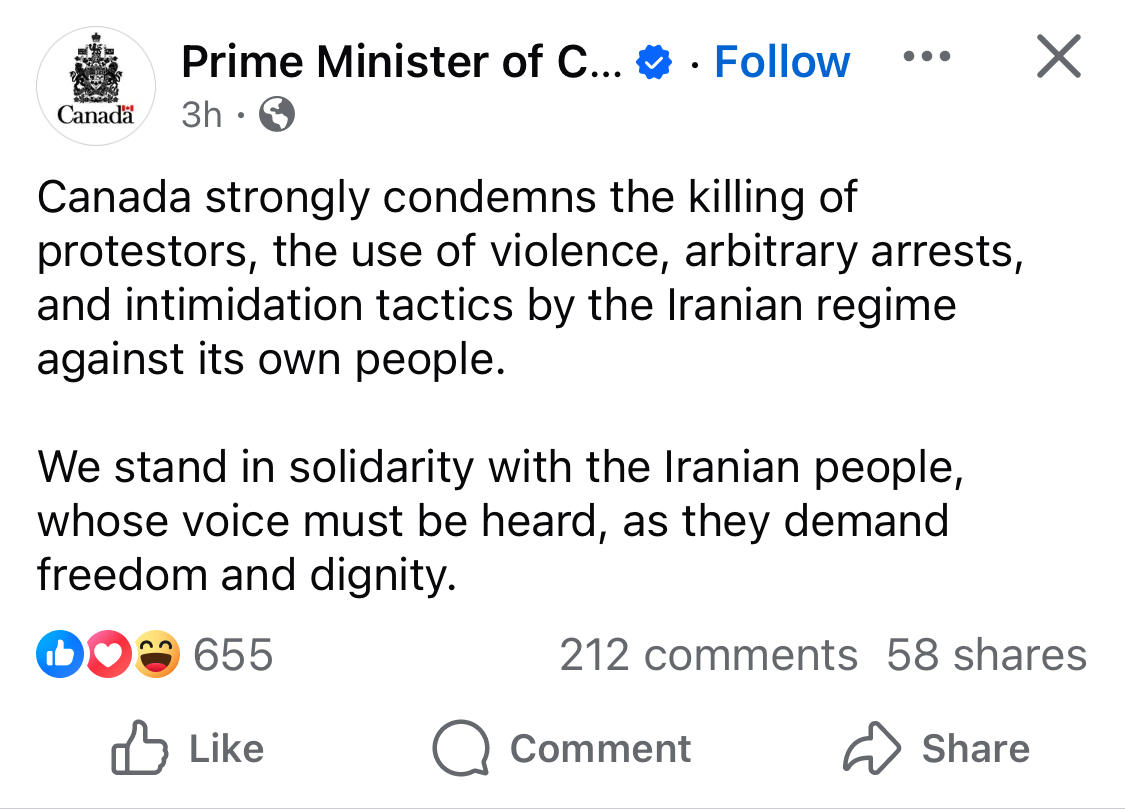Viewport: 1125px width, 809px height.
Task: Open the Canada coat of arms profile picture
Action: coord(95,86)
